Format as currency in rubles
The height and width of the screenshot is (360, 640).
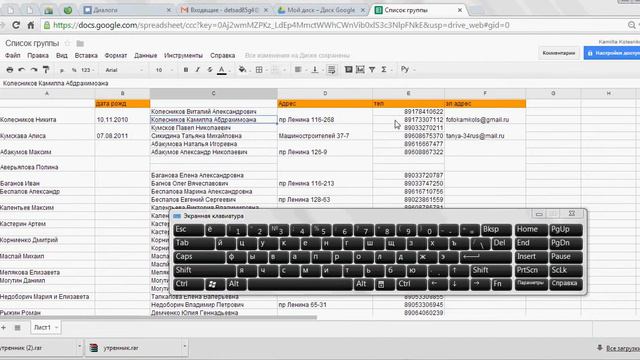click(x=62, y=70)
